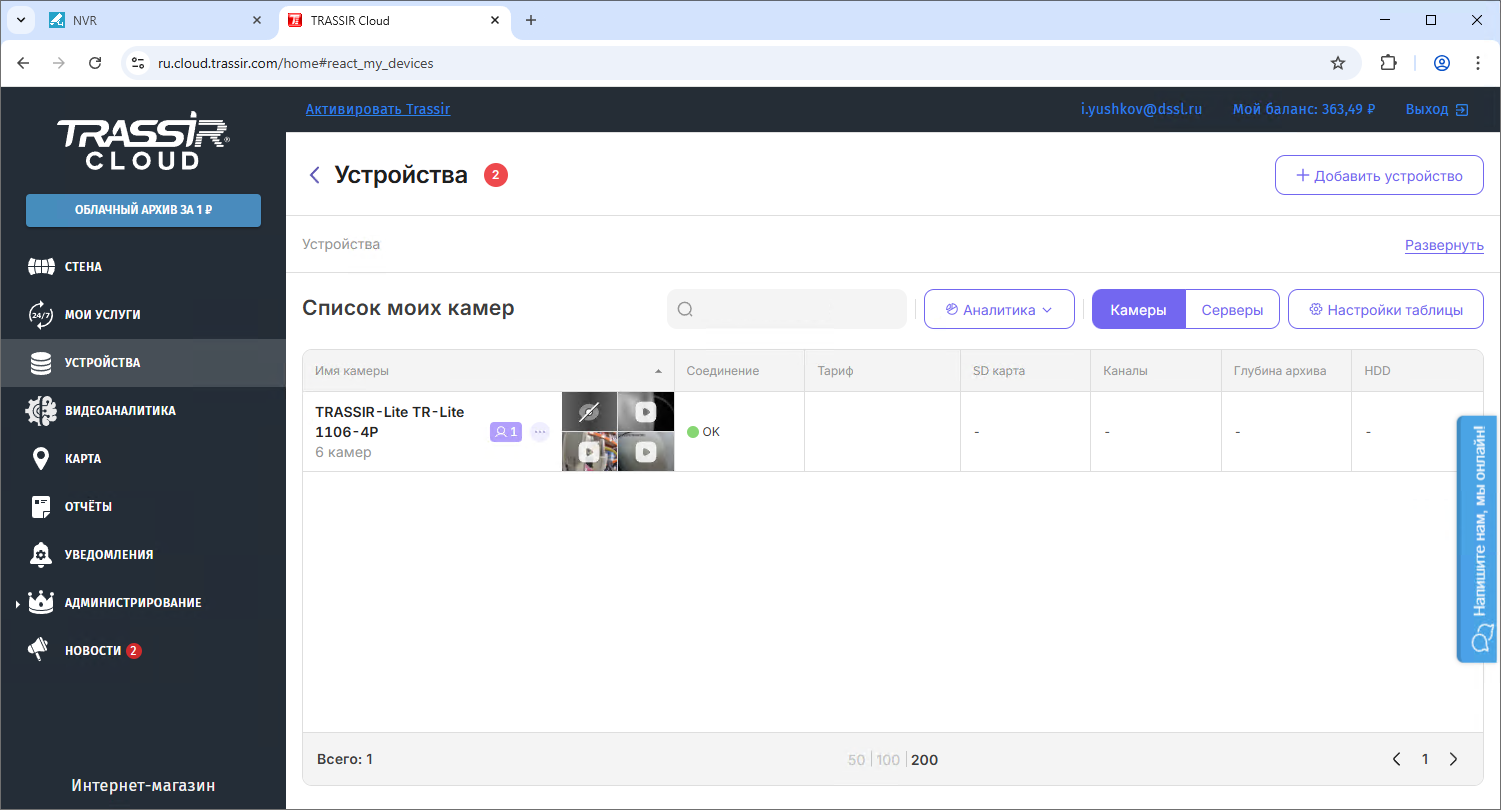Open account i.yushkov@dssl.ru
The height and width of the screenshot is (810, 1501).
coord(1141,109)
